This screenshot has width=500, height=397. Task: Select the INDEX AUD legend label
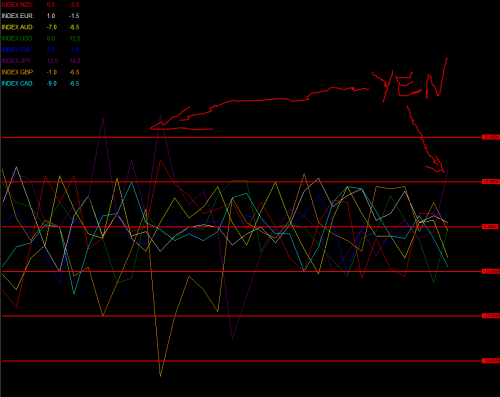(x=17, y=27)
